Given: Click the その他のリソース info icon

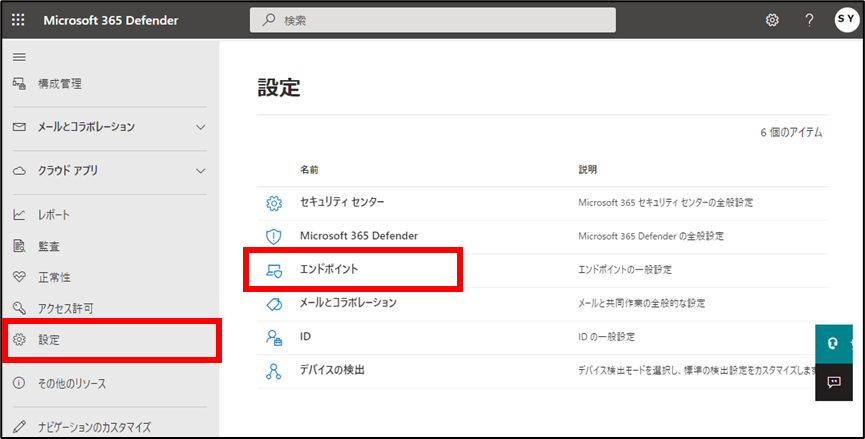Looking at the screenshot, I should 19,383.
